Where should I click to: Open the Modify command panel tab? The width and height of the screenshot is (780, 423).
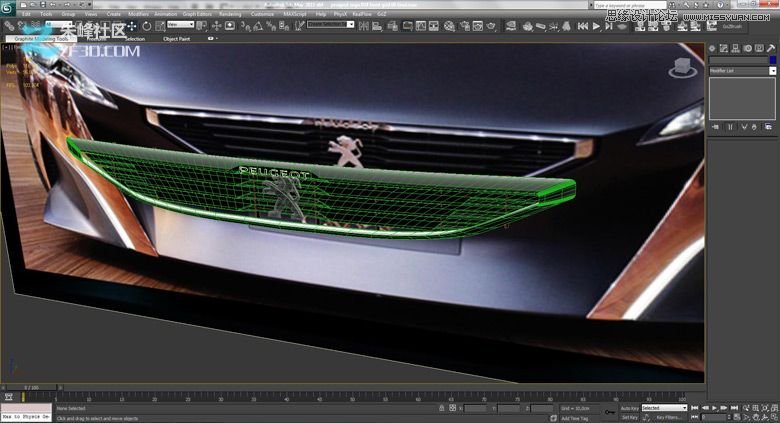click(x=724, y=48)
